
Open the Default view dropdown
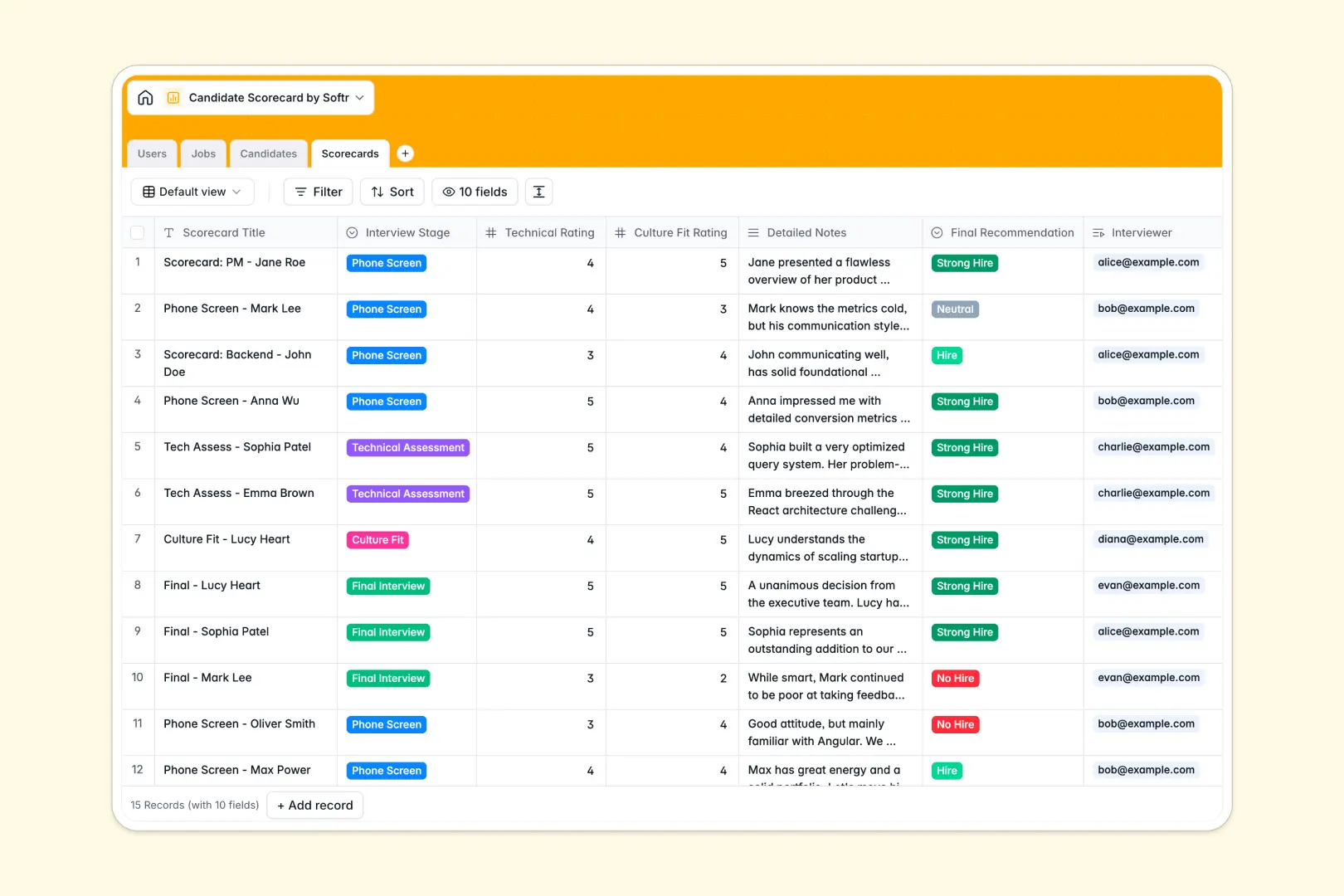pos(192,192)
